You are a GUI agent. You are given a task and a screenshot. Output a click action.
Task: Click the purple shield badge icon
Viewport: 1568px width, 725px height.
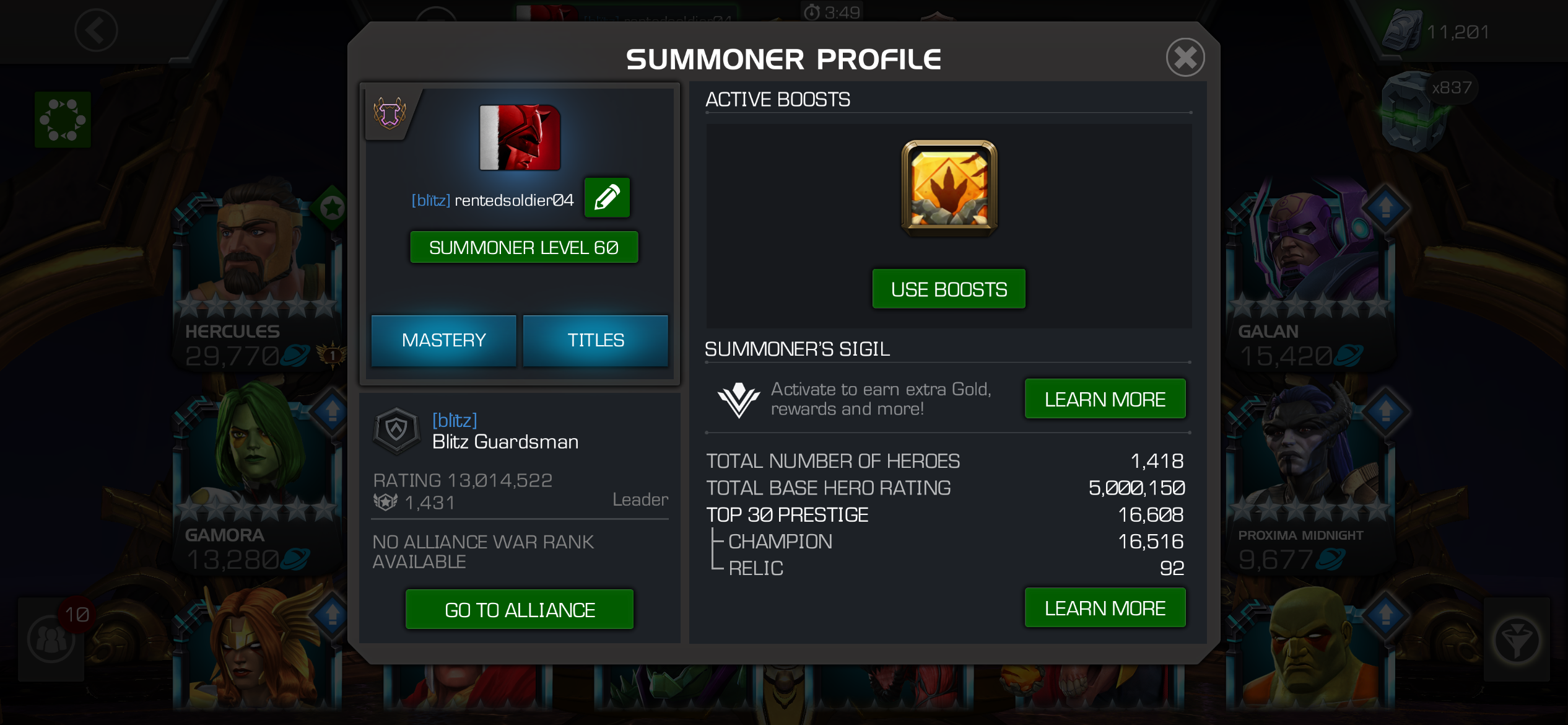click(390, 113)
